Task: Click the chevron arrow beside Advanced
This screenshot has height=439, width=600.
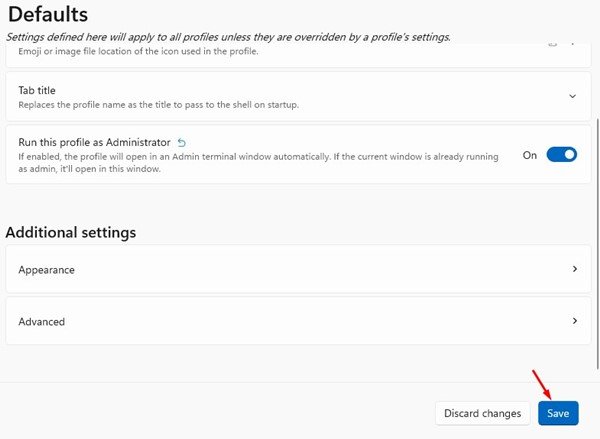Action: (x=574, y=321)
